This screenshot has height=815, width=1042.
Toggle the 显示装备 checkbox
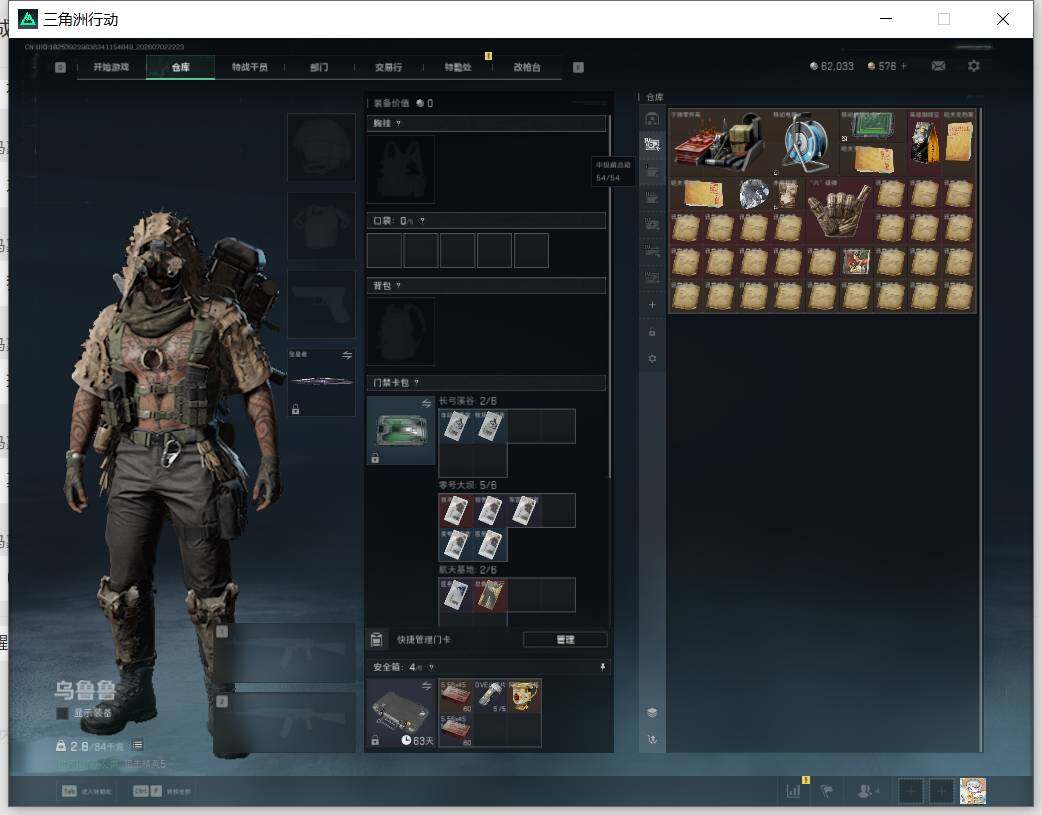62,713
